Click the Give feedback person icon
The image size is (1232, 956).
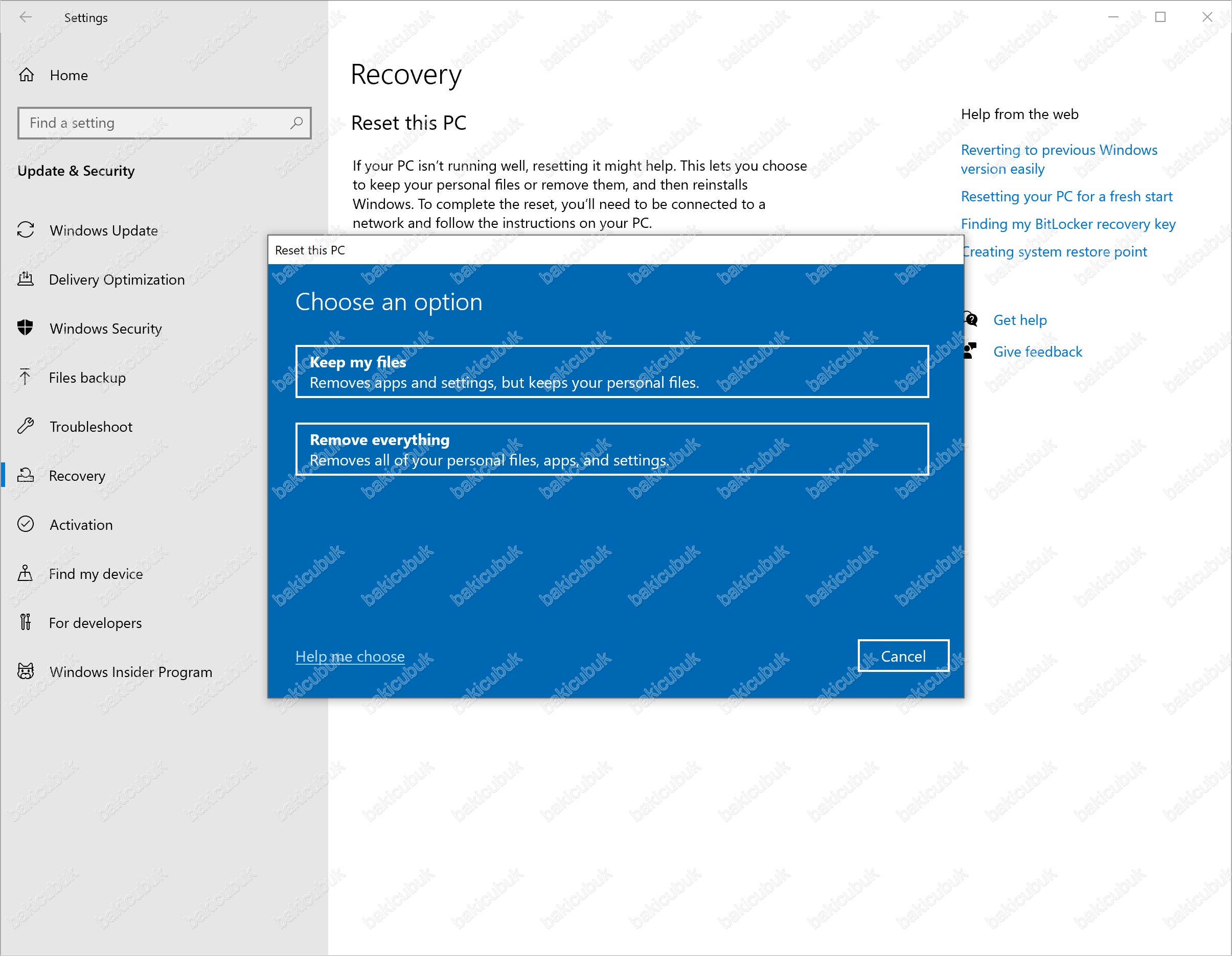click(x=970, y=351)
